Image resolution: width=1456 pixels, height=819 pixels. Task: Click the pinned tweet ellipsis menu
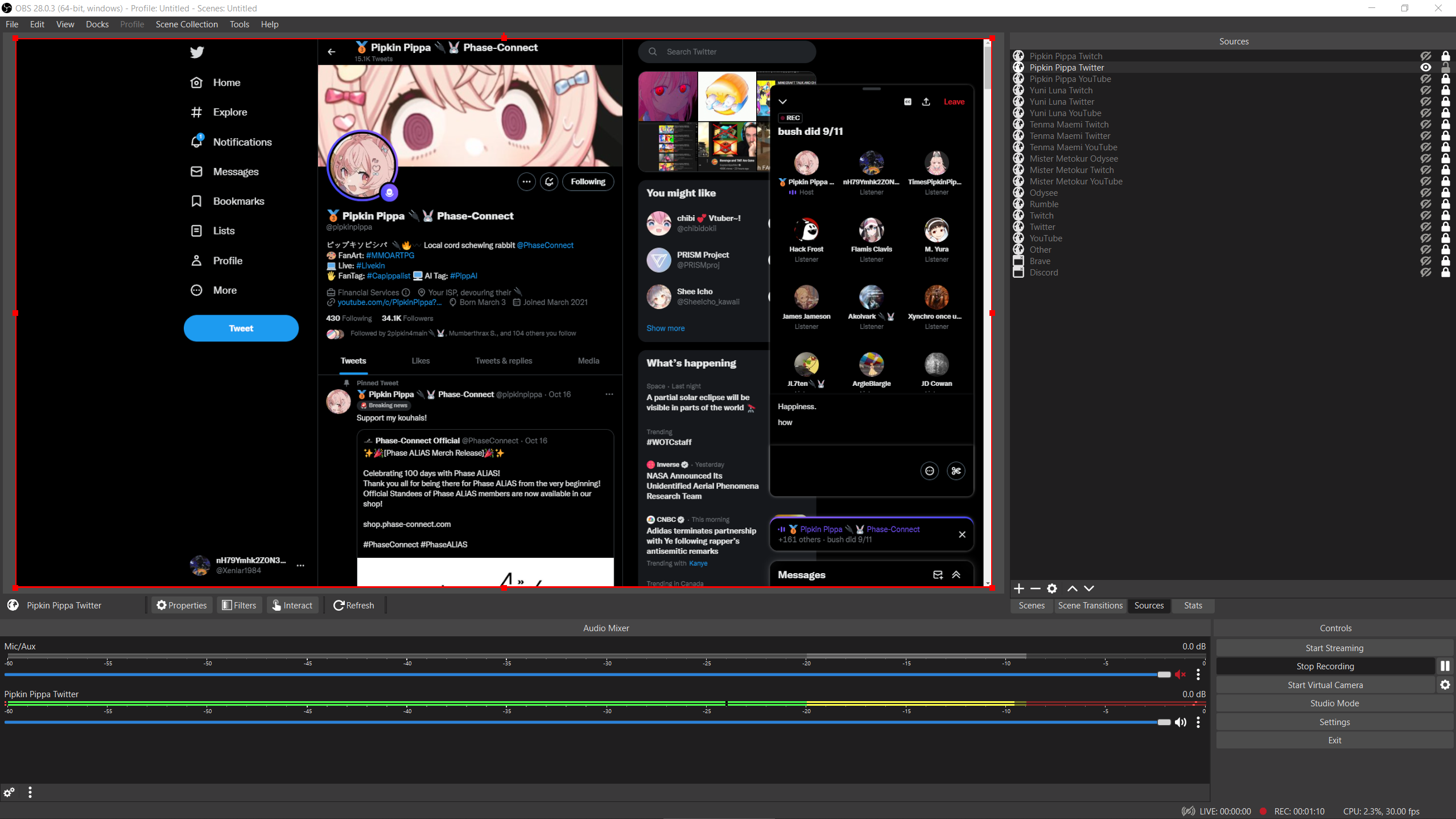click(x=609, y=394)
